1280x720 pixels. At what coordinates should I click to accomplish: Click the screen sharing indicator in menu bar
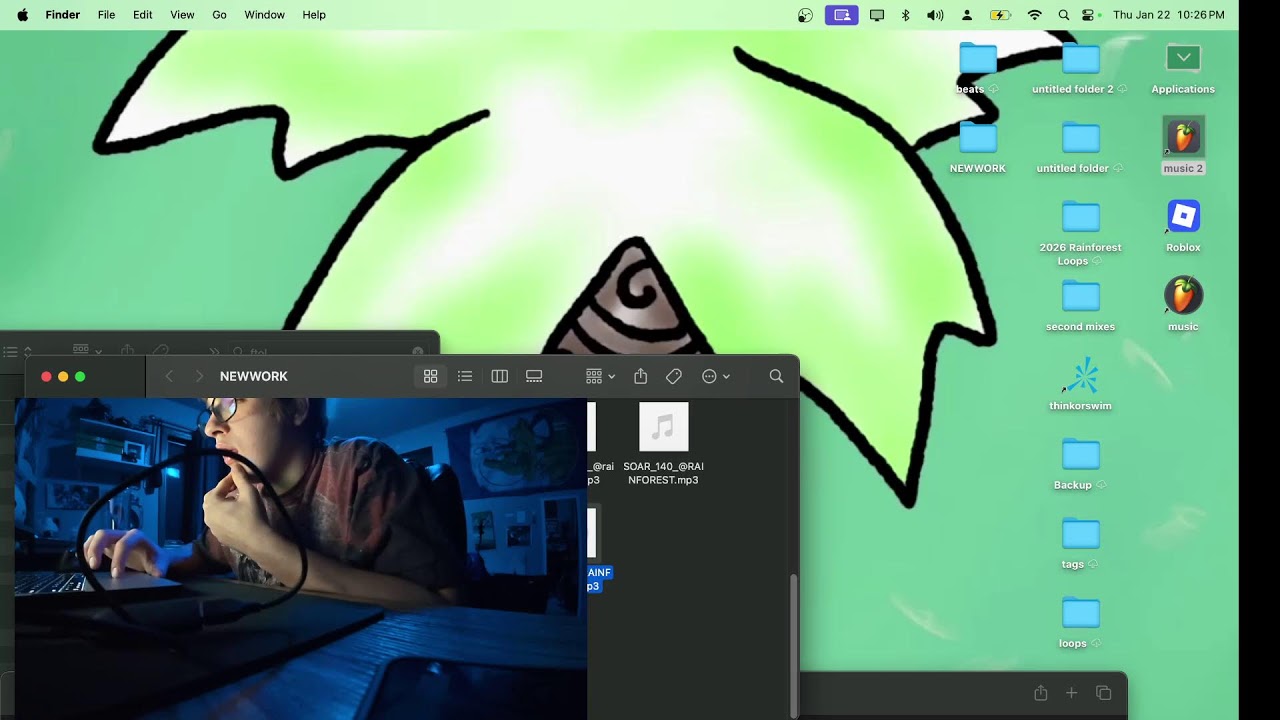(842, 15)
